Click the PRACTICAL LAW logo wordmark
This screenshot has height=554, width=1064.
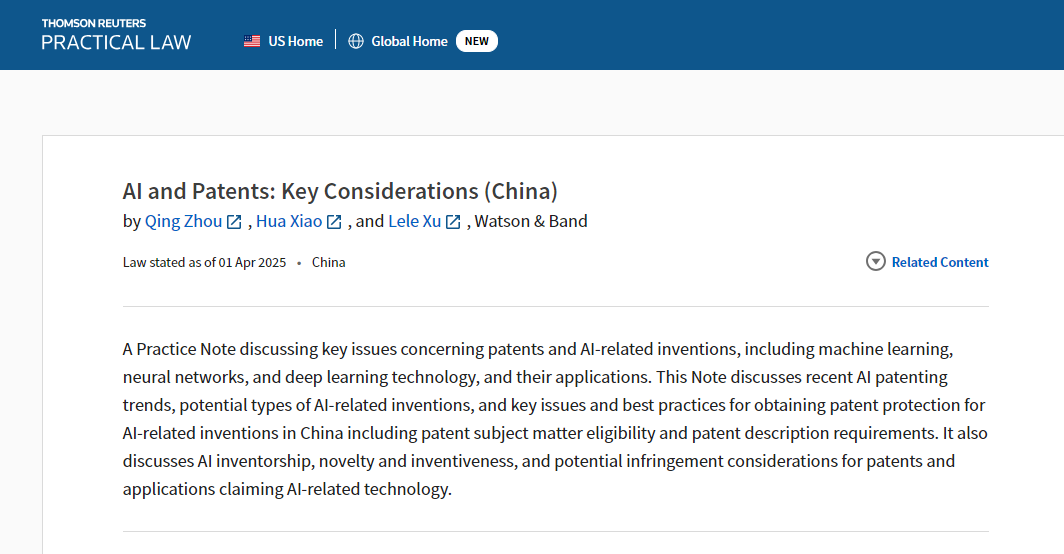116,42
